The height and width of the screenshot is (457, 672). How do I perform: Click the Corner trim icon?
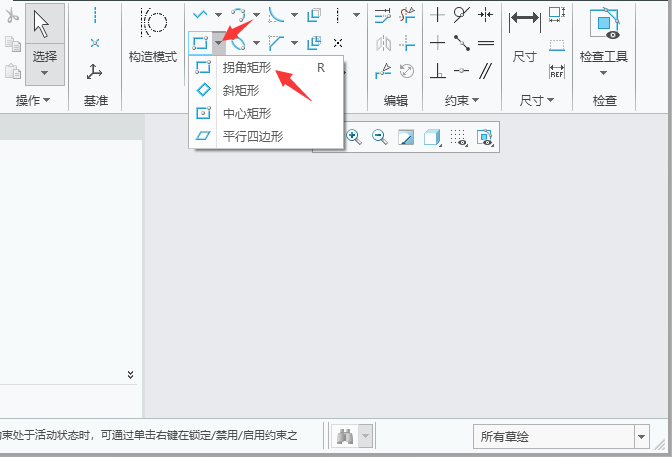407,43
